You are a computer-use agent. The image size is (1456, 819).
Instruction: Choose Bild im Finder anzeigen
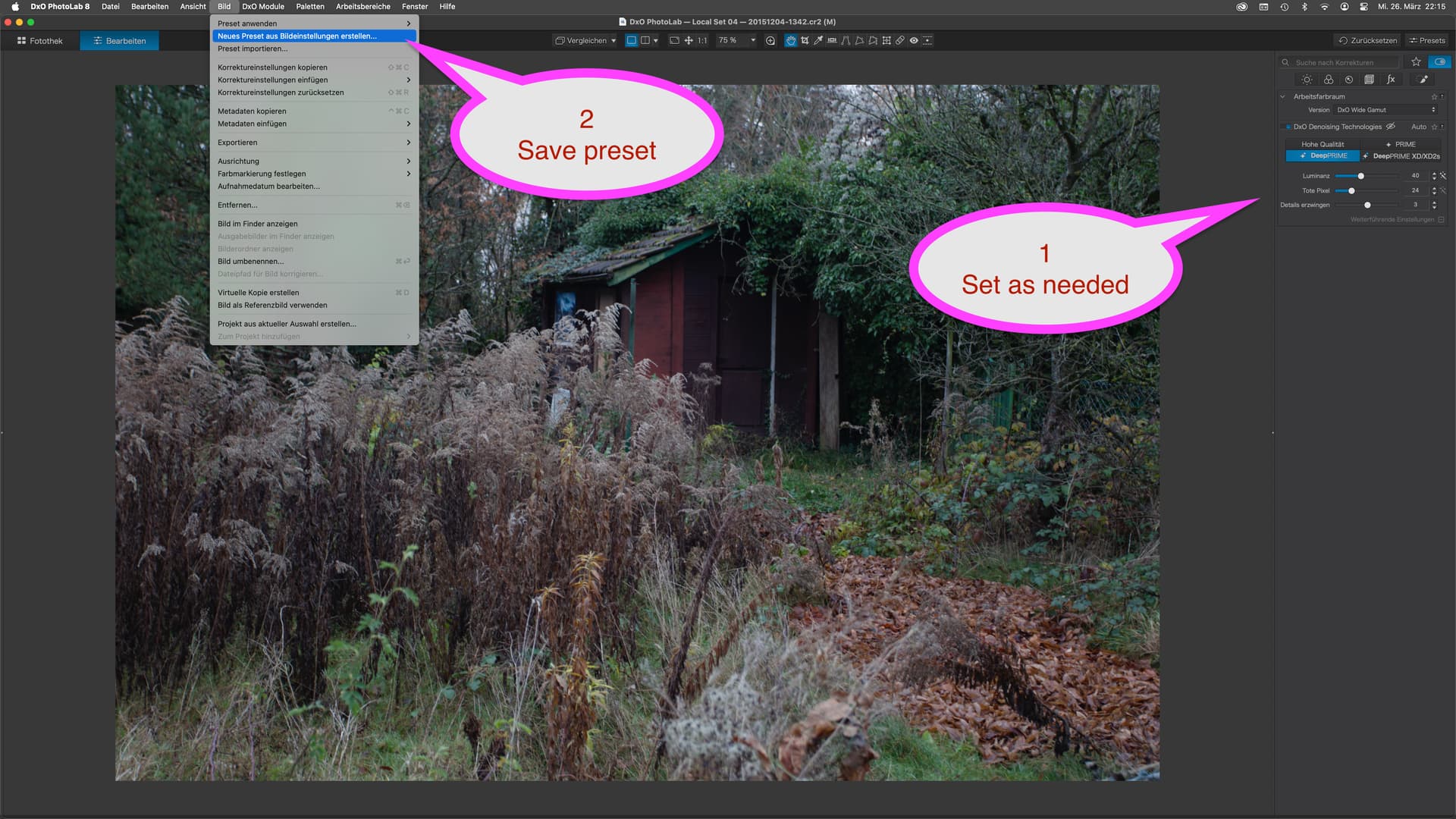314,224
